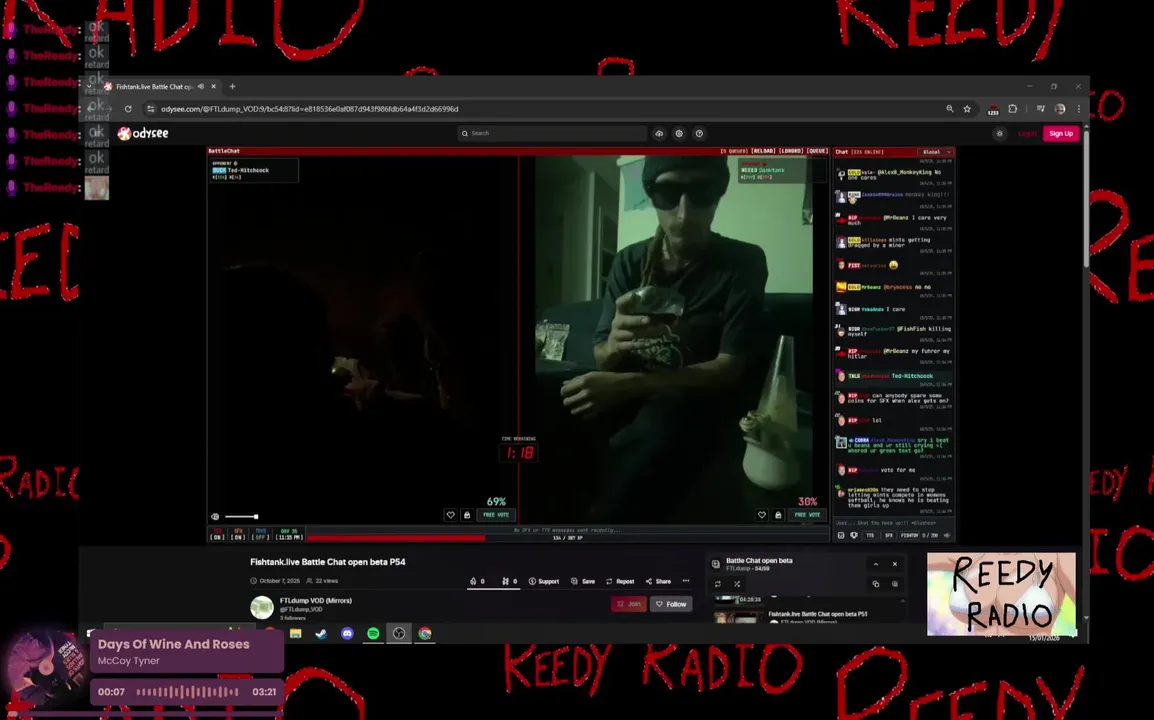Open site information icon in address bar
This screenshot has height=720, width=1154.
coord(150,109)
